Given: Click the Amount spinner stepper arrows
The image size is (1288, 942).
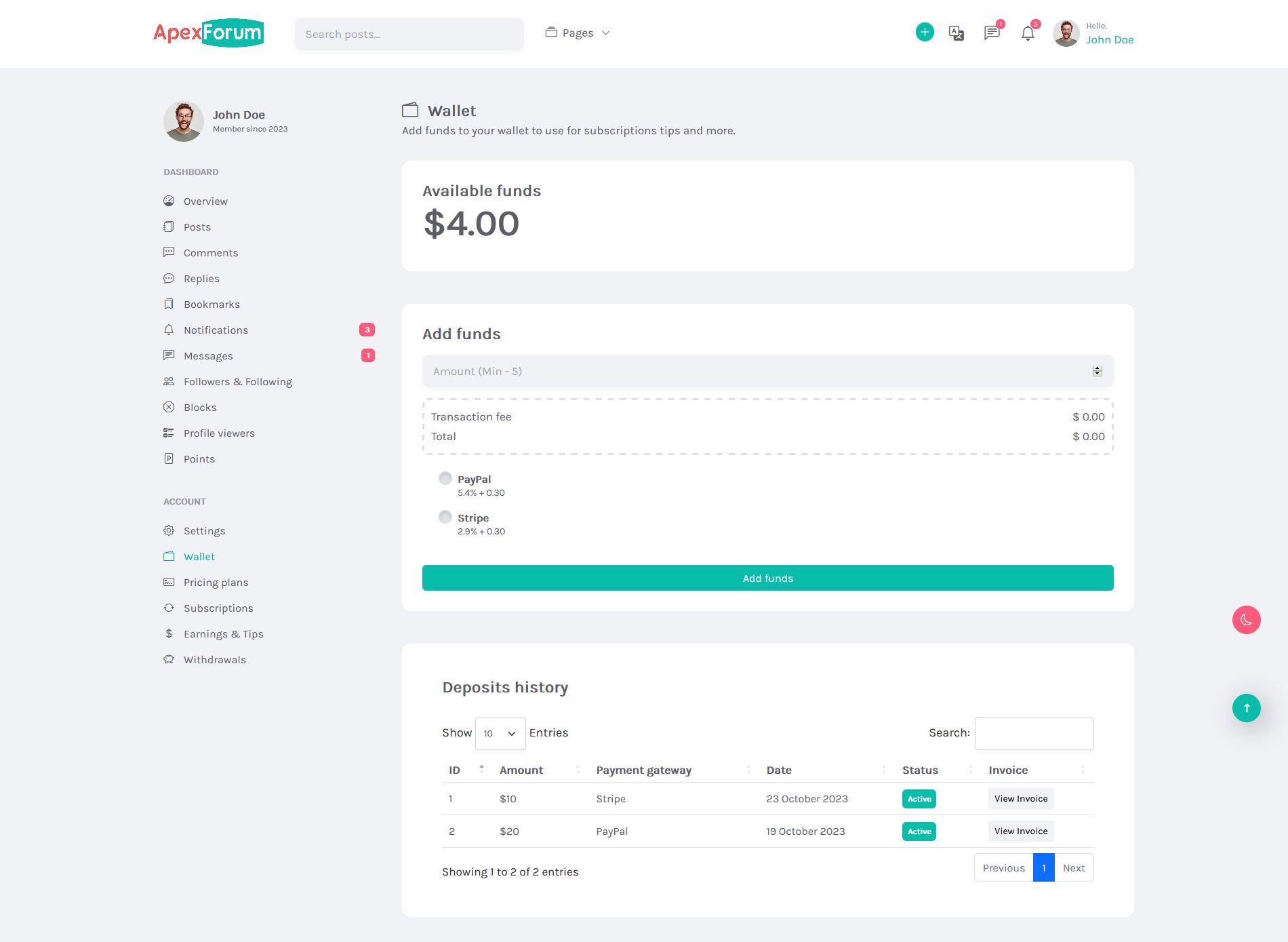Looking at the screenshot, I should point(1097,371).
